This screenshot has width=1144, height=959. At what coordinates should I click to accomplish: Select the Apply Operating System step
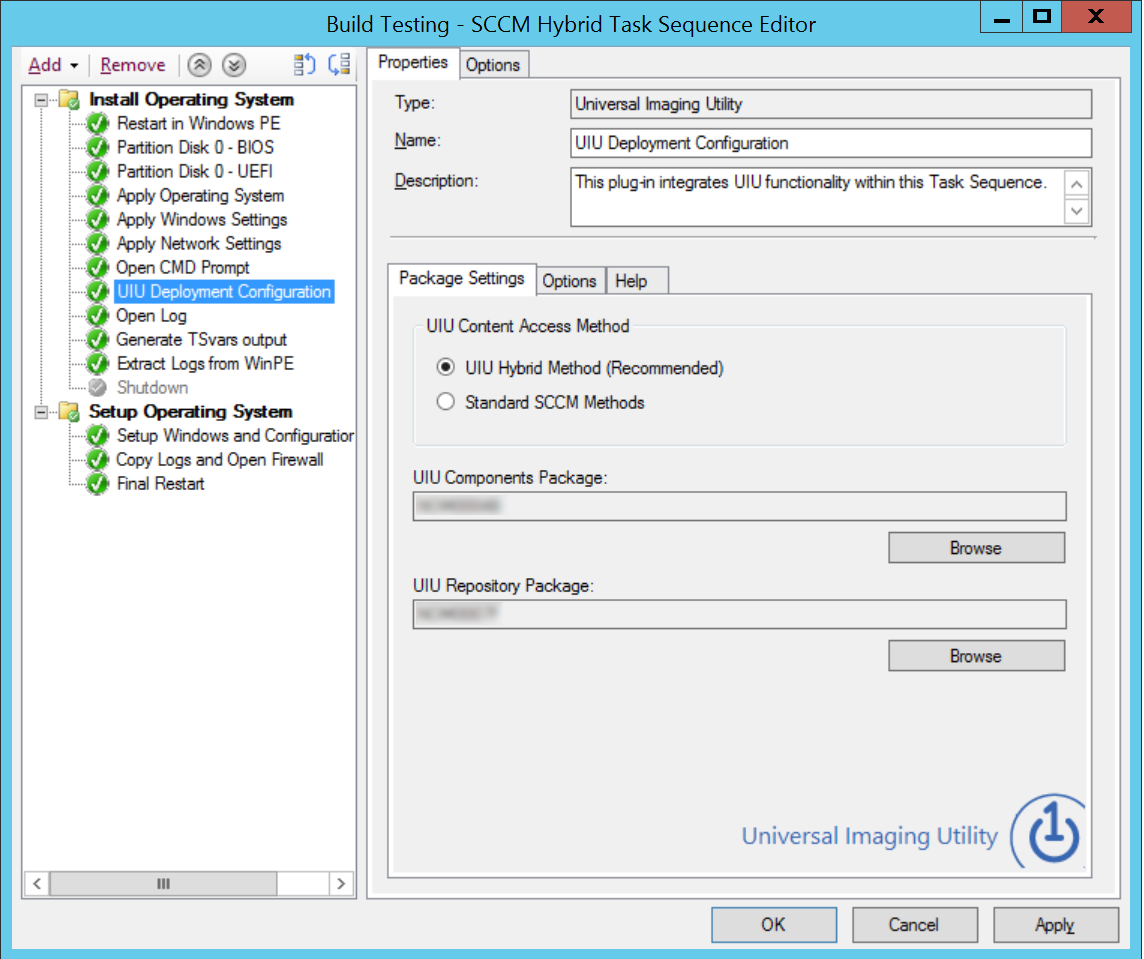tap(201, 196)
